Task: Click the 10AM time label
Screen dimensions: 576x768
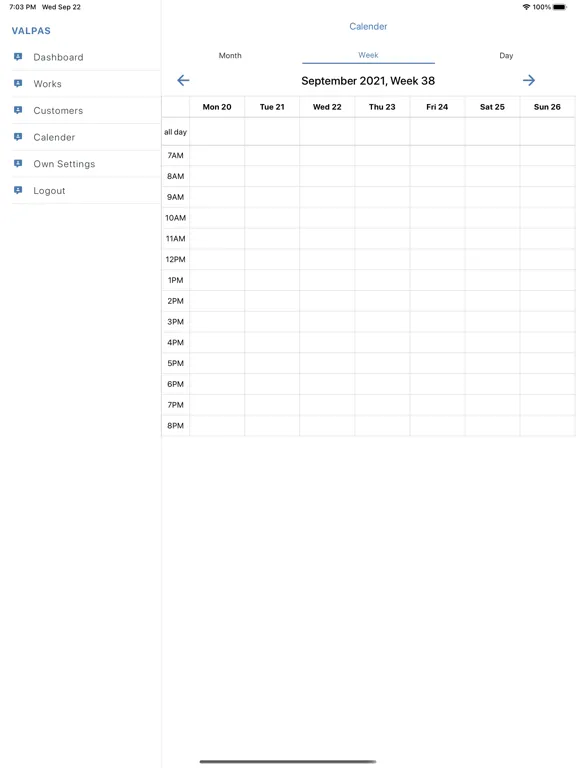Action: (x=175, y=218)
